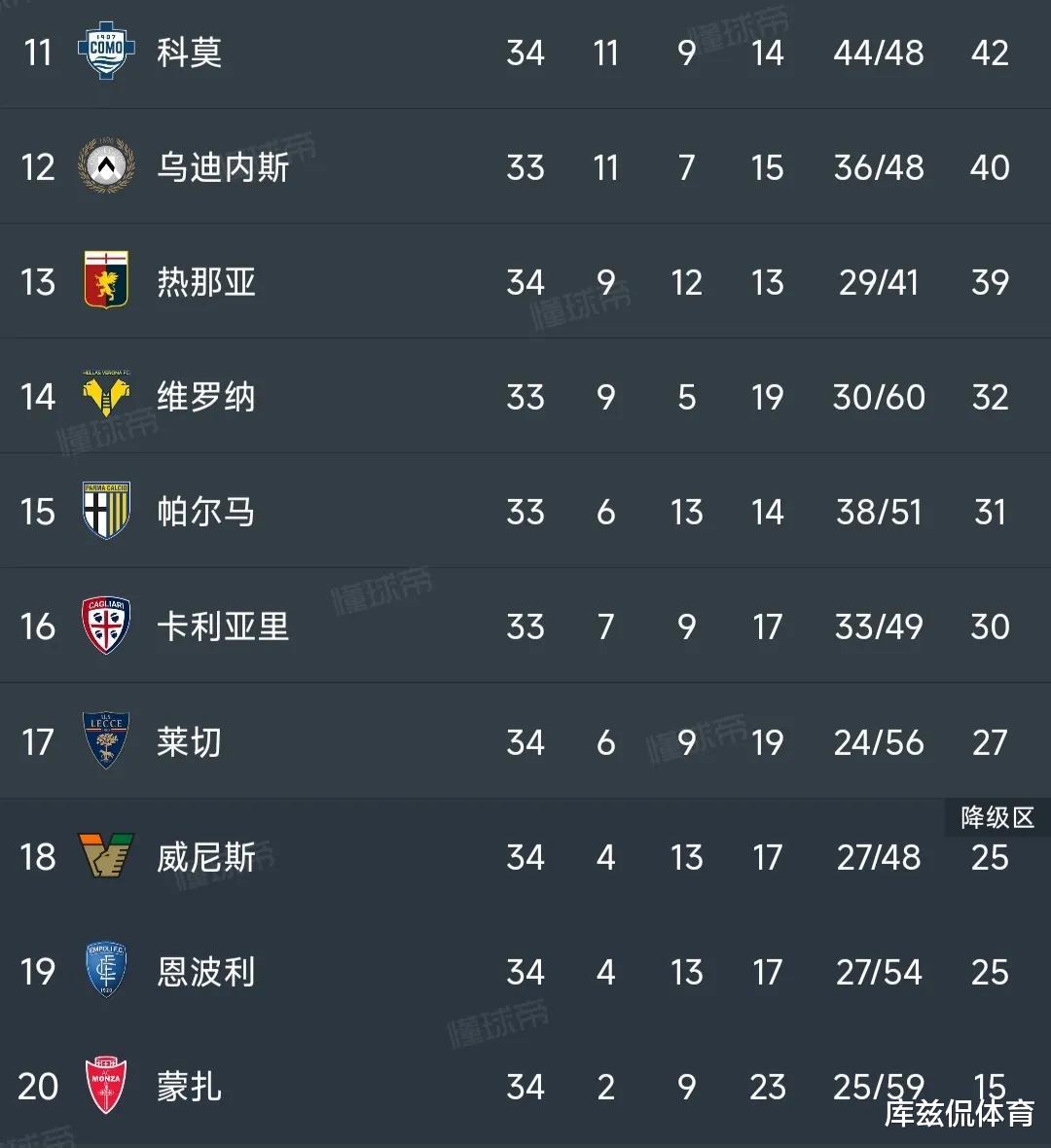Open the Lecce team badge
The height and width of the screenshot is (1148, 1051).
(x=106, y=740)
